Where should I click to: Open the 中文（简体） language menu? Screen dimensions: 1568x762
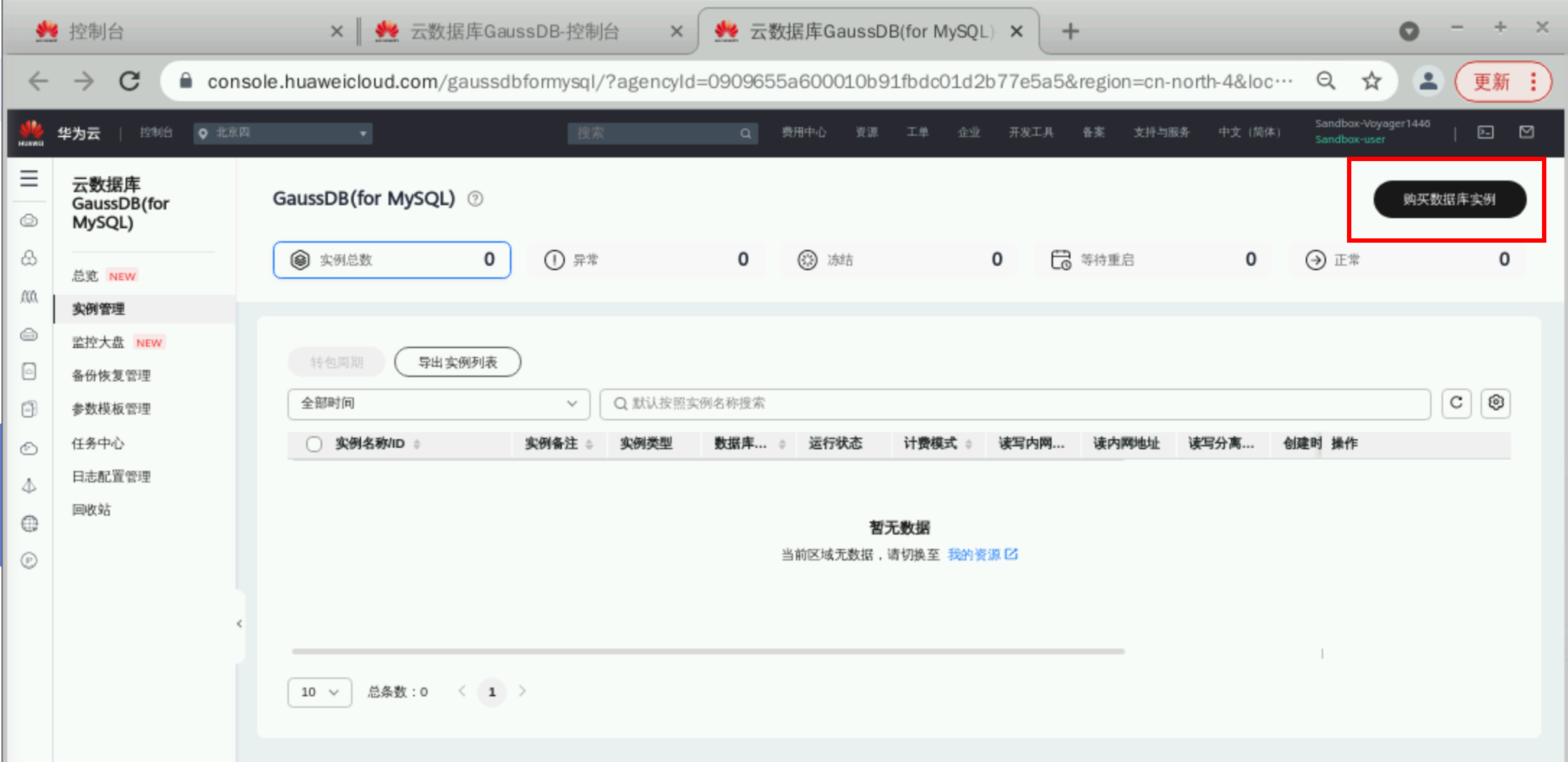[1249, 132]
